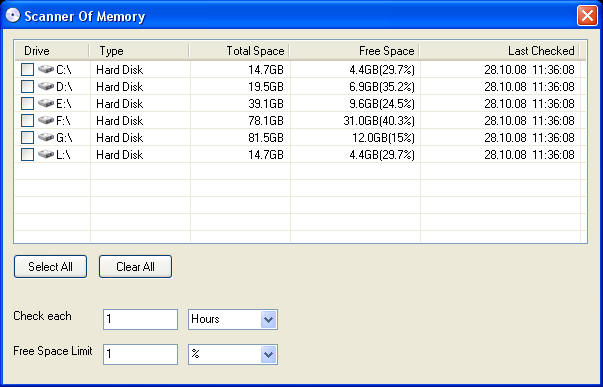603x387 pixels.
Task: Click the E:\ drive label text
Action: [x=63, y=104]
